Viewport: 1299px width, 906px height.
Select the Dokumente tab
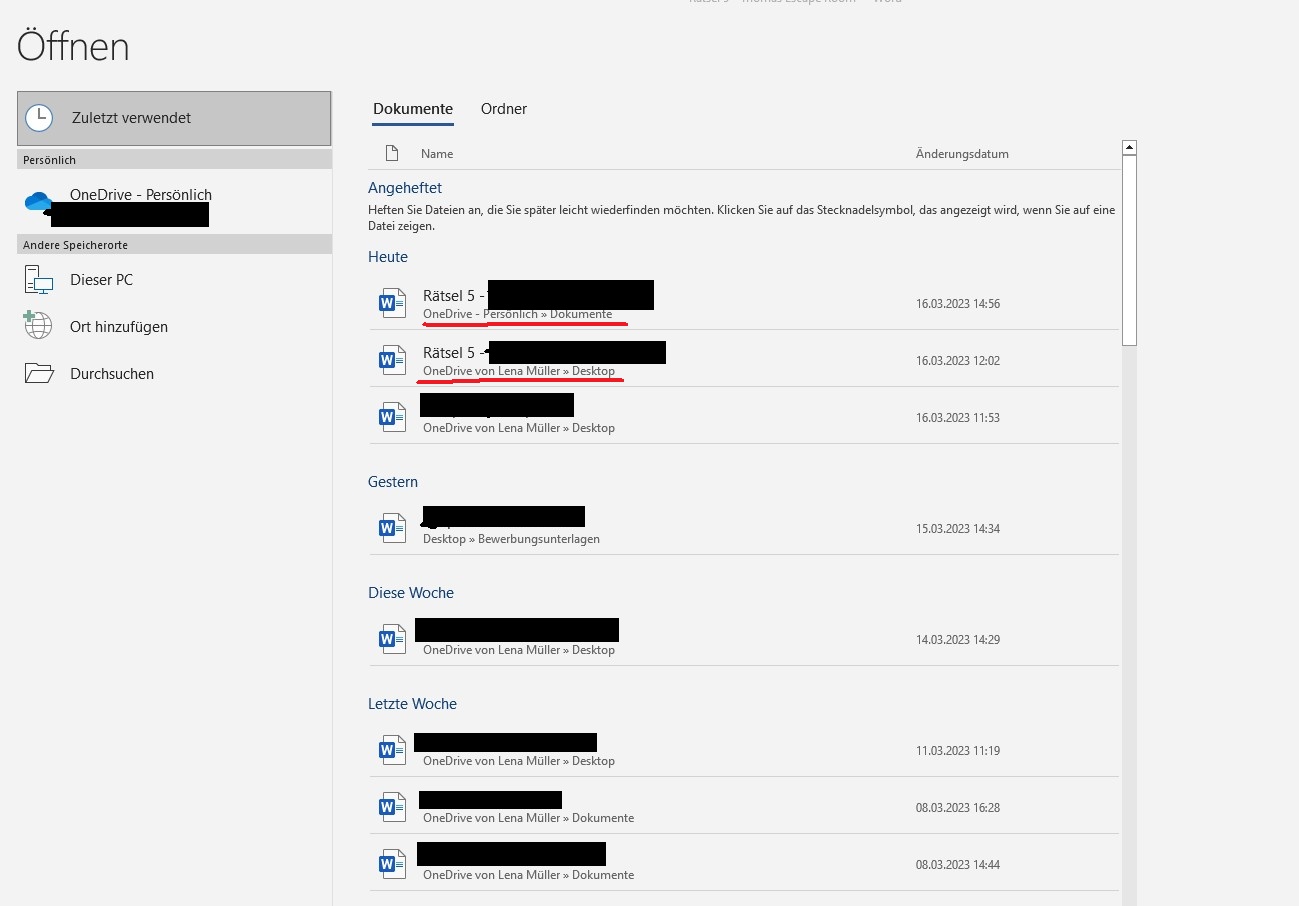pyautogui.click(x=412, y=109)
